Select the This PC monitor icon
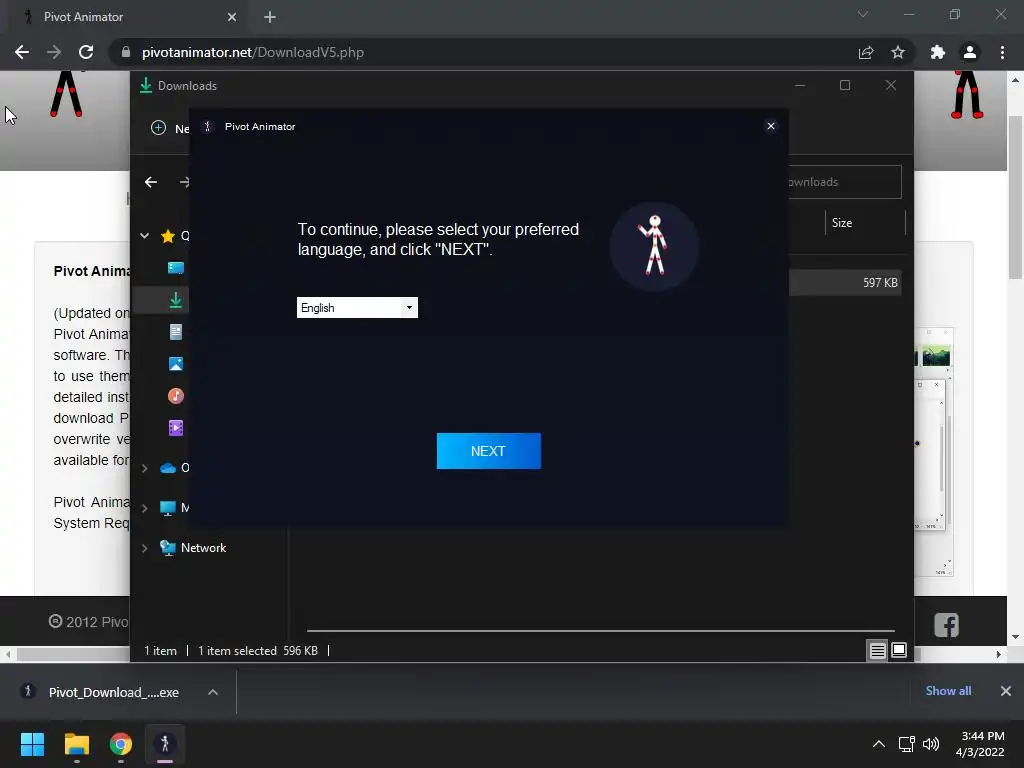This screenshot has height=768, width=1024. pyautogui.click(x=168, y=508)
